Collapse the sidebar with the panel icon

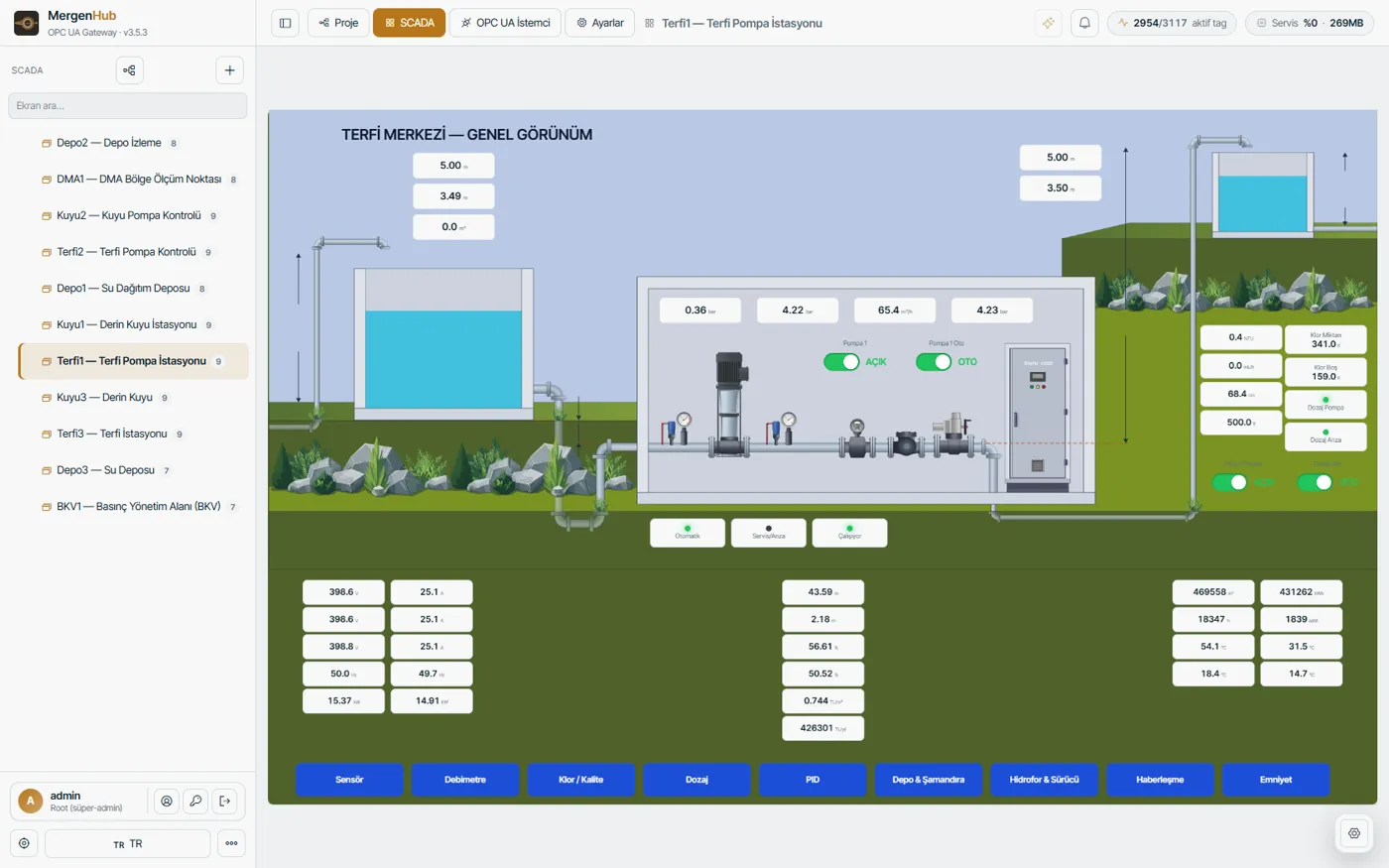(x=285, y=23)
